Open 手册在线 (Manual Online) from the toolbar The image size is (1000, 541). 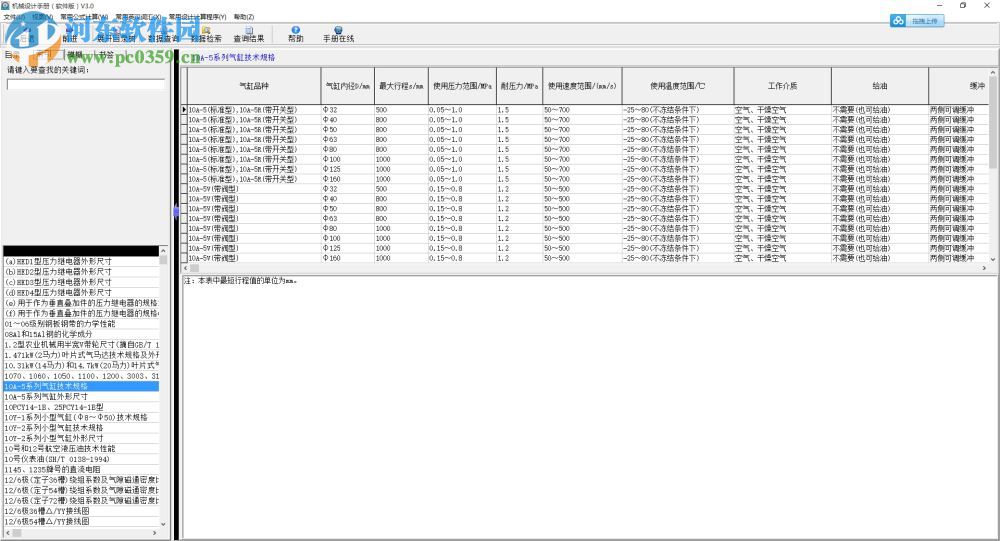(338, 33)
